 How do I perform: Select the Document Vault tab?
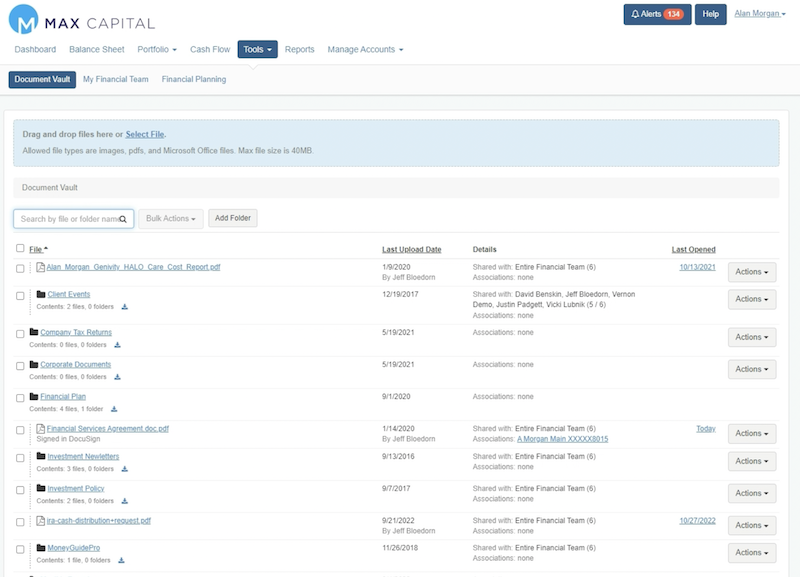click(x=42, y=80)
